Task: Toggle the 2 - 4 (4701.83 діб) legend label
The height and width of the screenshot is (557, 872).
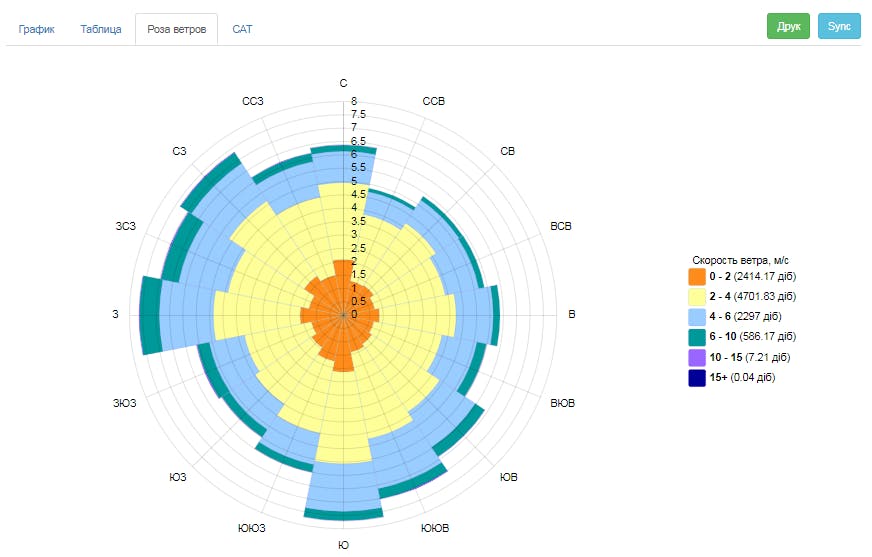Action: coord(752,296)
